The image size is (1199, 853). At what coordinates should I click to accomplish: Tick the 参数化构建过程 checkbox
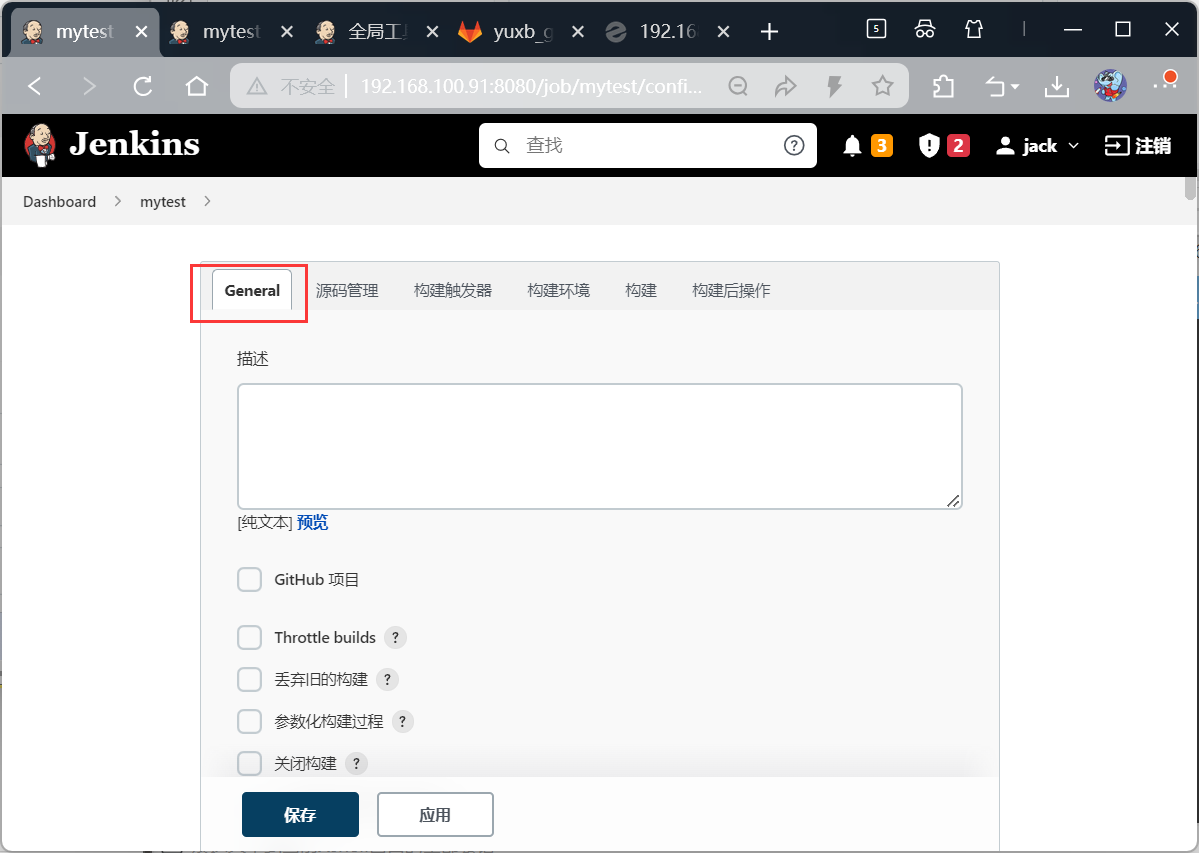(249, 722)
